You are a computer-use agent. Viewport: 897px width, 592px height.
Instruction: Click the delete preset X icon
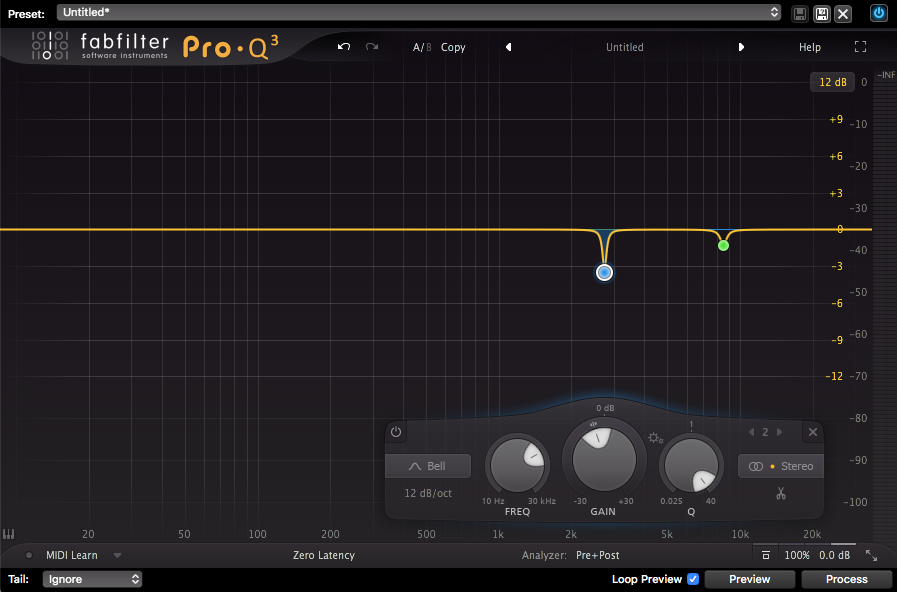pos(843,14)
